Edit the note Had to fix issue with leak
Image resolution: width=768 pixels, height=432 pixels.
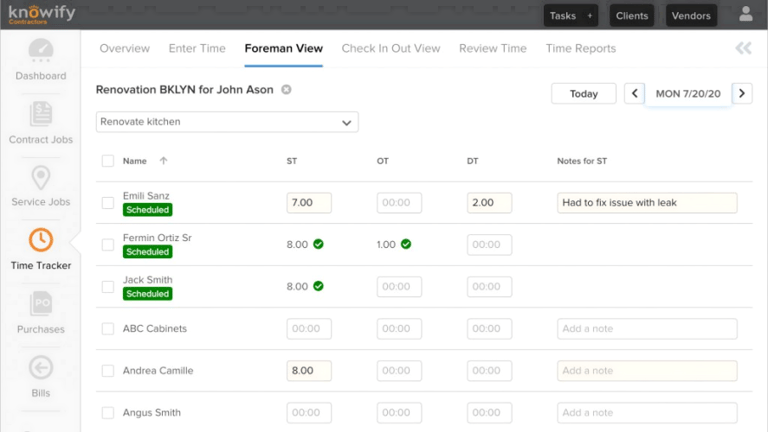click(647, 203)
